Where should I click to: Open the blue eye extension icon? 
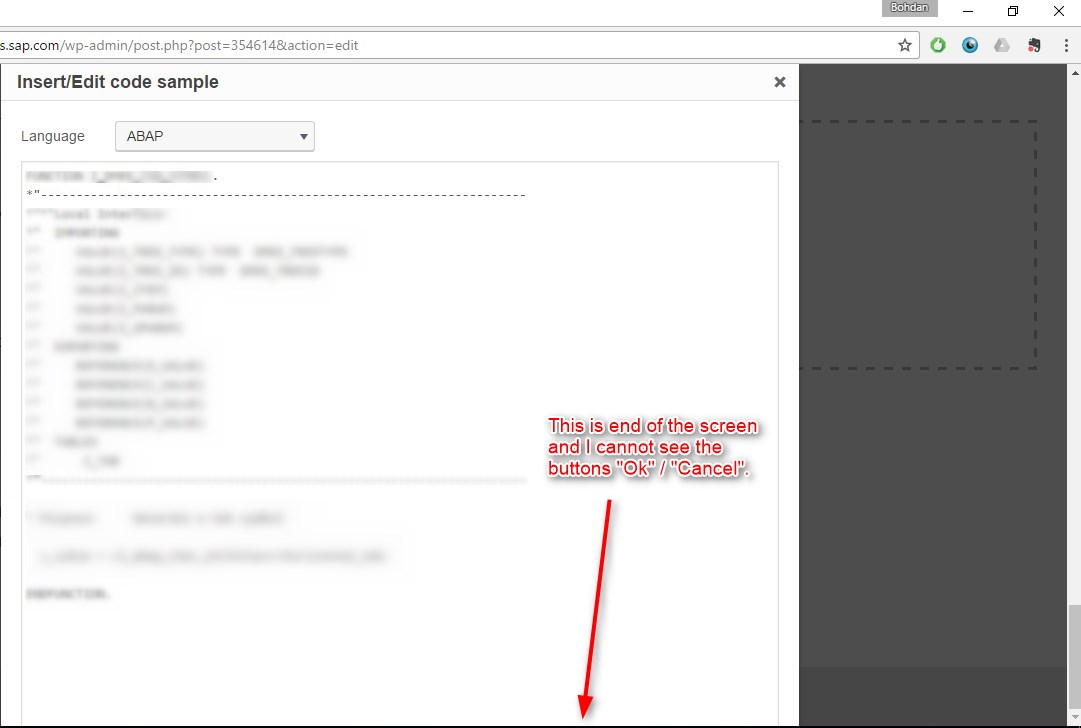point(970,45)
